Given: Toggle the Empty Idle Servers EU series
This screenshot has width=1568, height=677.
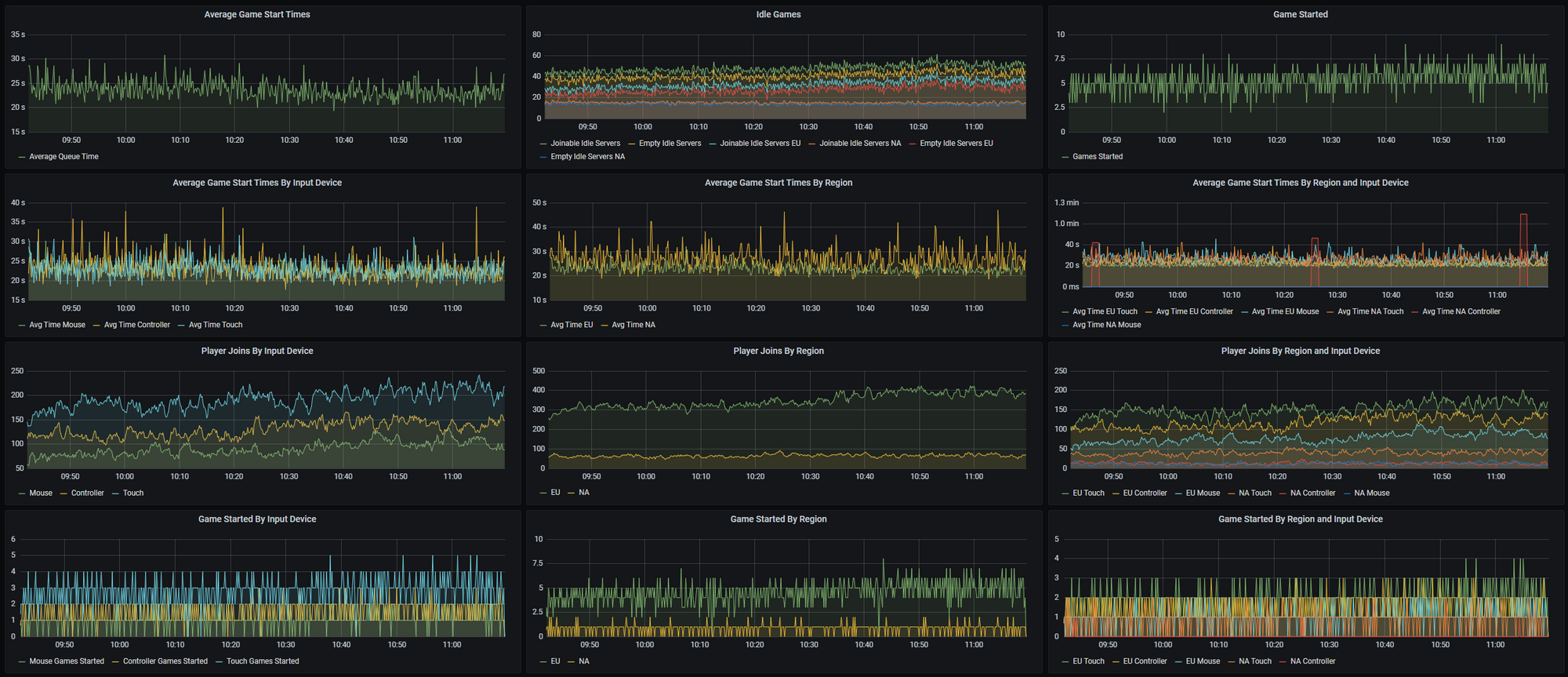Looking at the screenshot, I should click(x=956, y=144).
